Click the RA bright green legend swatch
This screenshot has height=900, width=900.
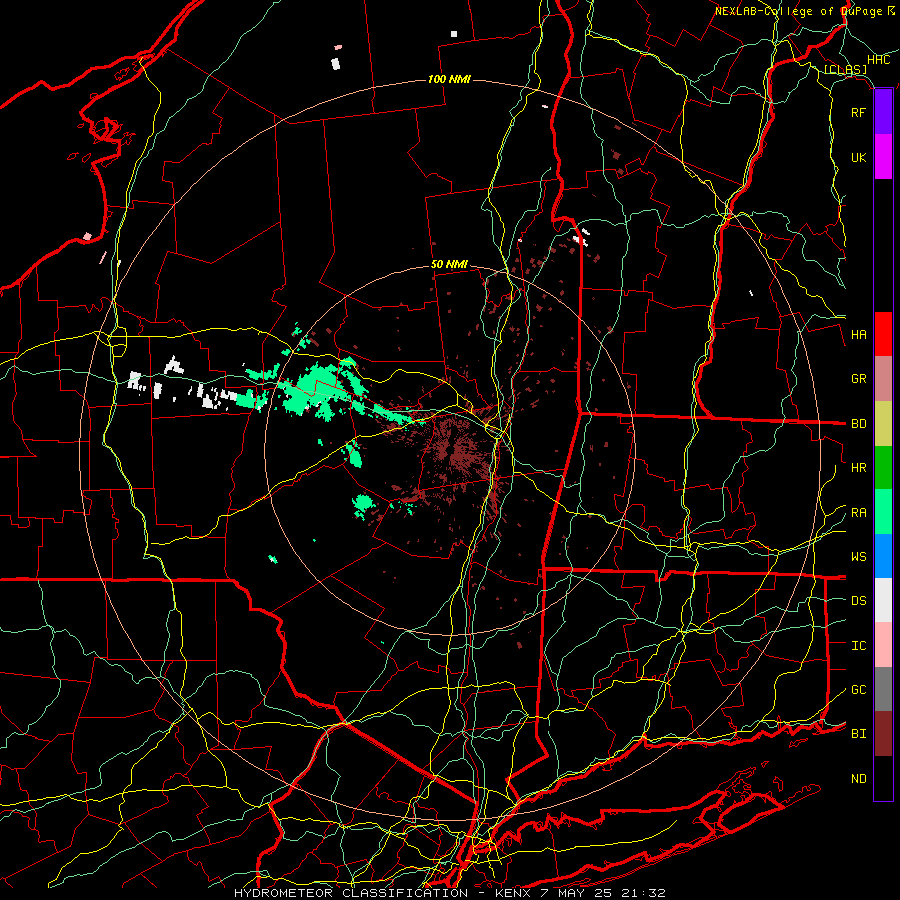pyautogui.click(x=883, y=512)
